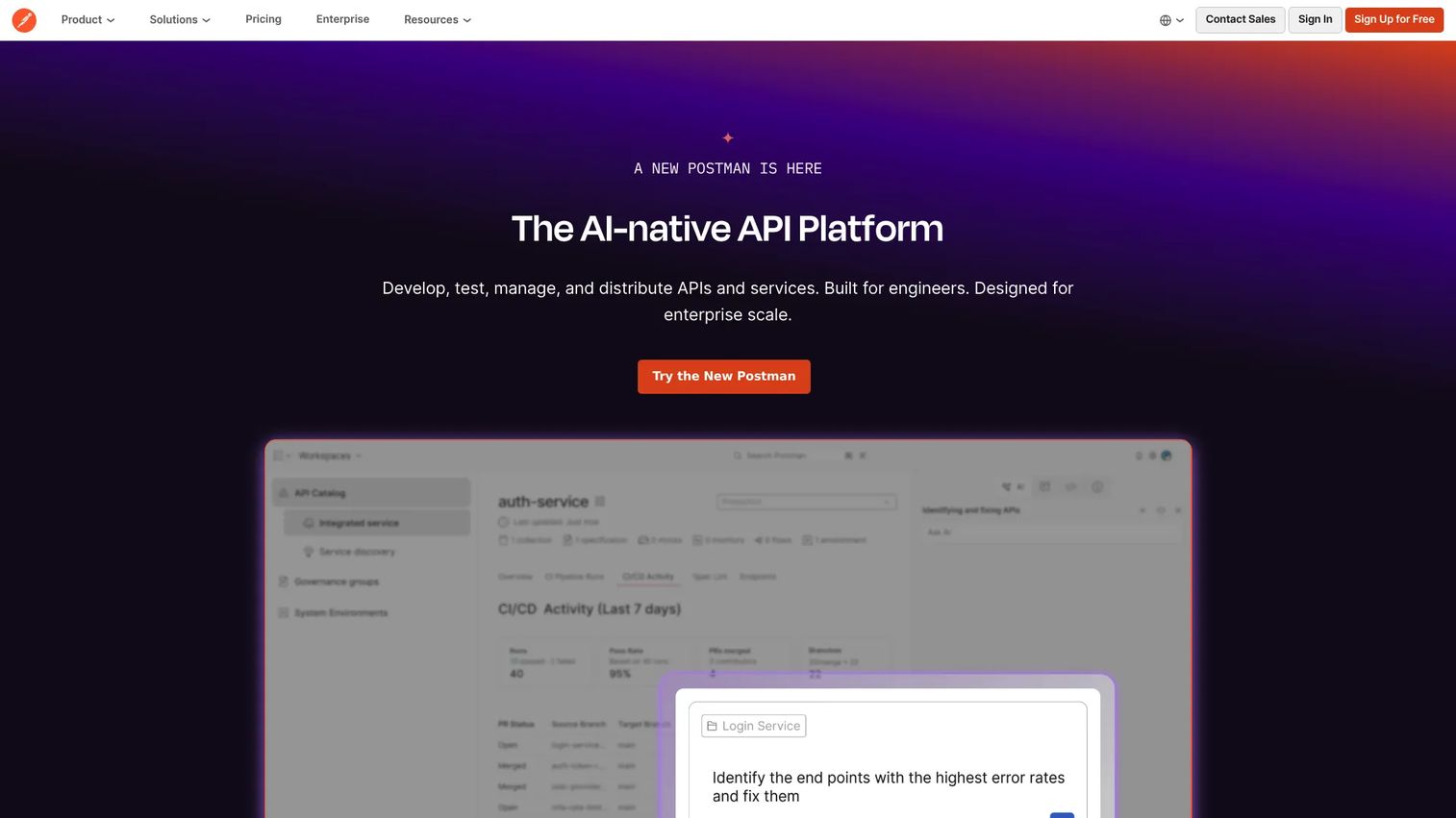Viewport: 1456px width, 818px height.
Task: Click the Sign In button
Action: coord(1315,19)
